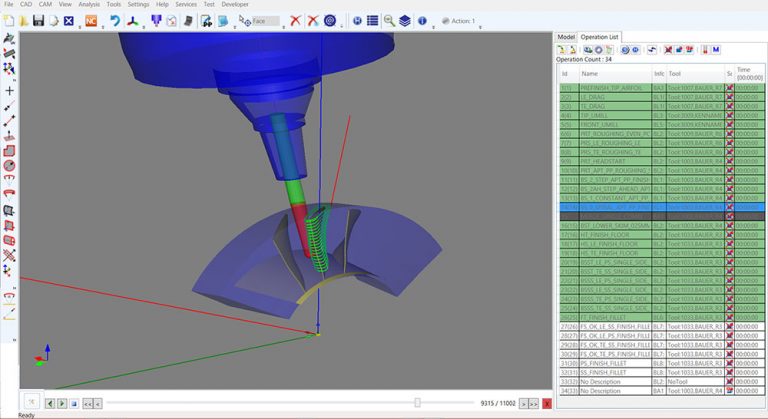Image resolution: width=768 pixels, height=419 pixels.
Task: Click the blue info circle icon
Action: point(422,21)
